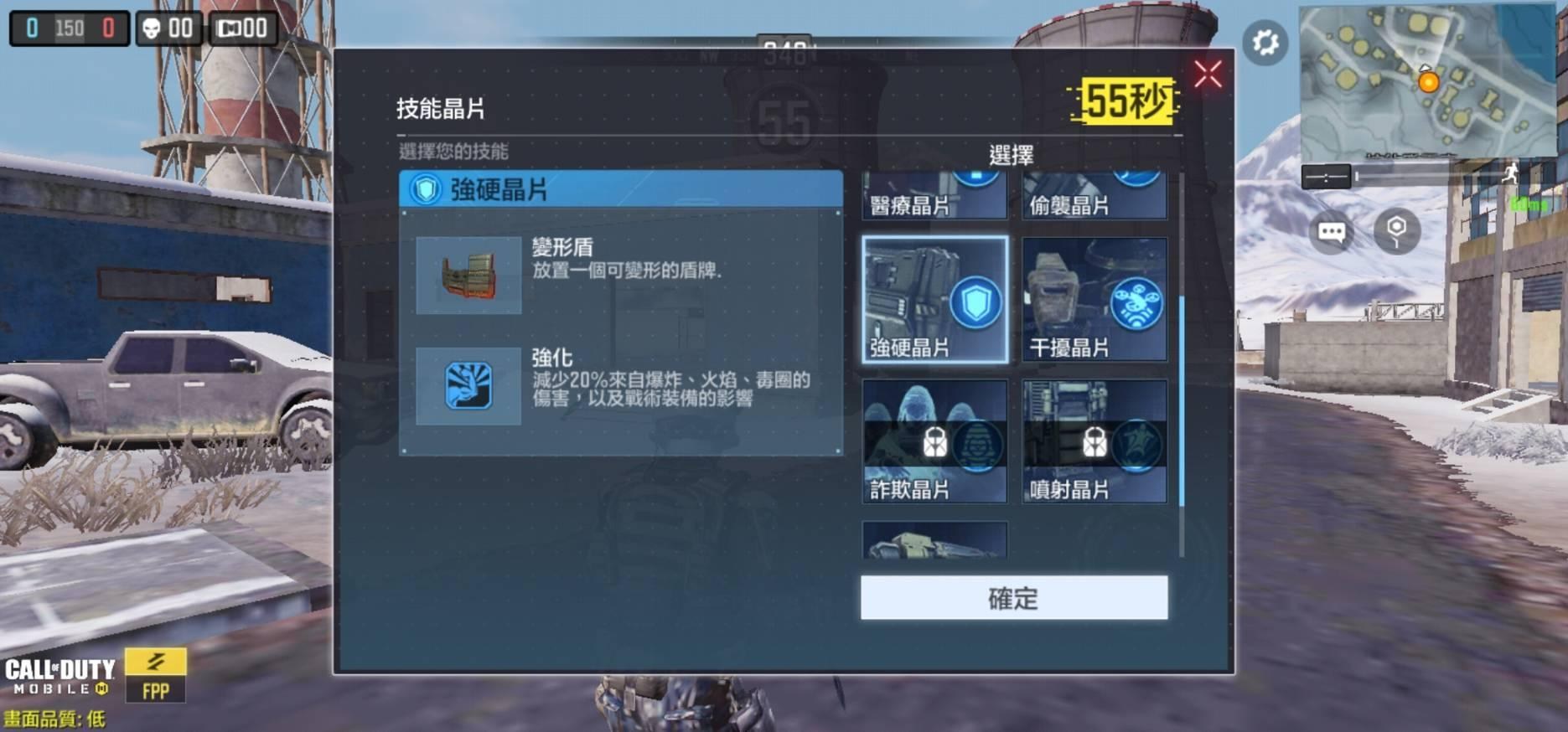Tap the locked 詐欺晶片 class tile
Image resolution: width=1568 pixels, height=732 pixels.
934,441
